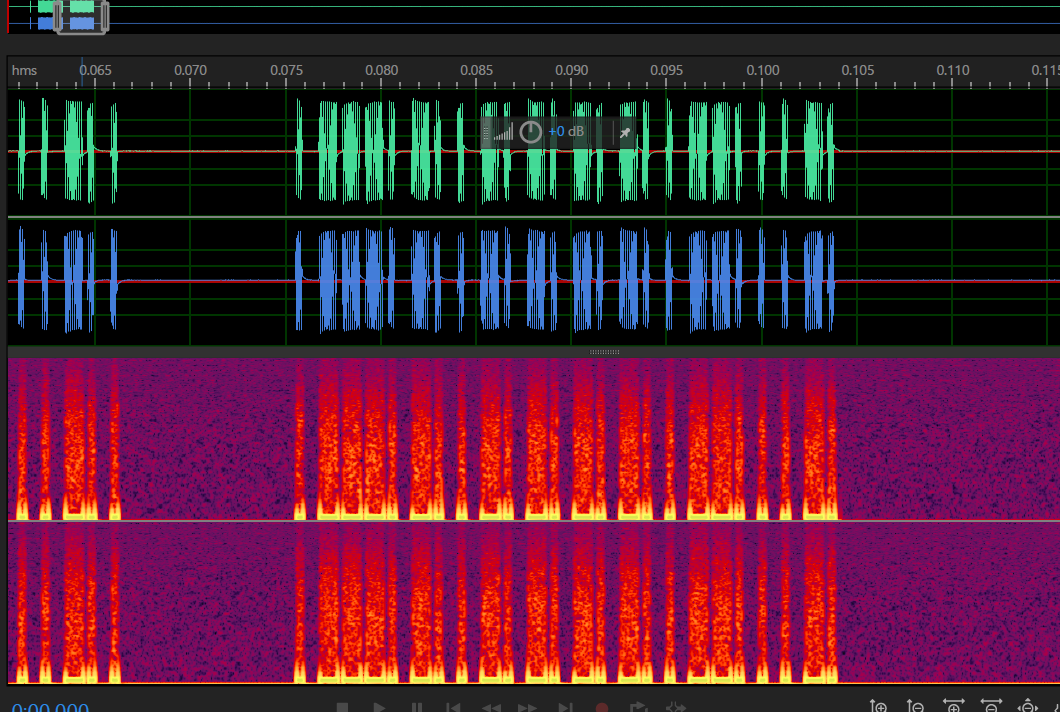
Task: Toggle Loop Playback in transport bar
Action: pos(639,708)
